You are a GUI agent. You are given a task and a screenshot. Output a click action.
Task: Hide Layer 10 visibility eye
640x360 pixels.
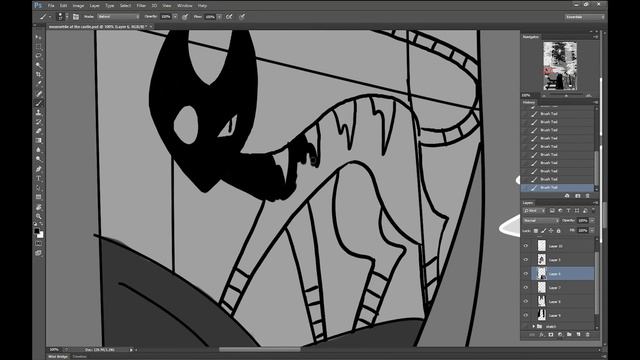coord(526,246)
